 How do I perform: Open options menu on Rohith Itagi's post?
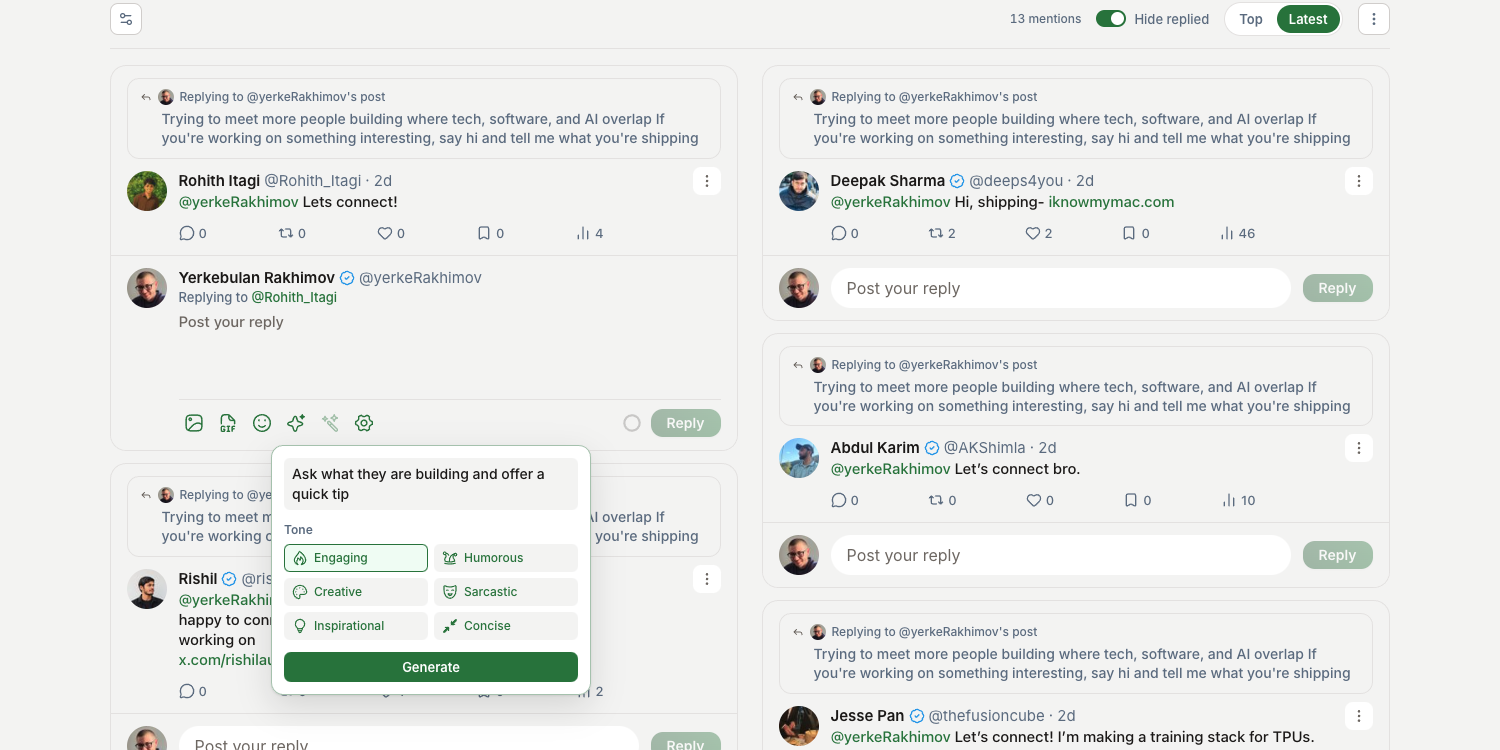click(x=707, y=181)
